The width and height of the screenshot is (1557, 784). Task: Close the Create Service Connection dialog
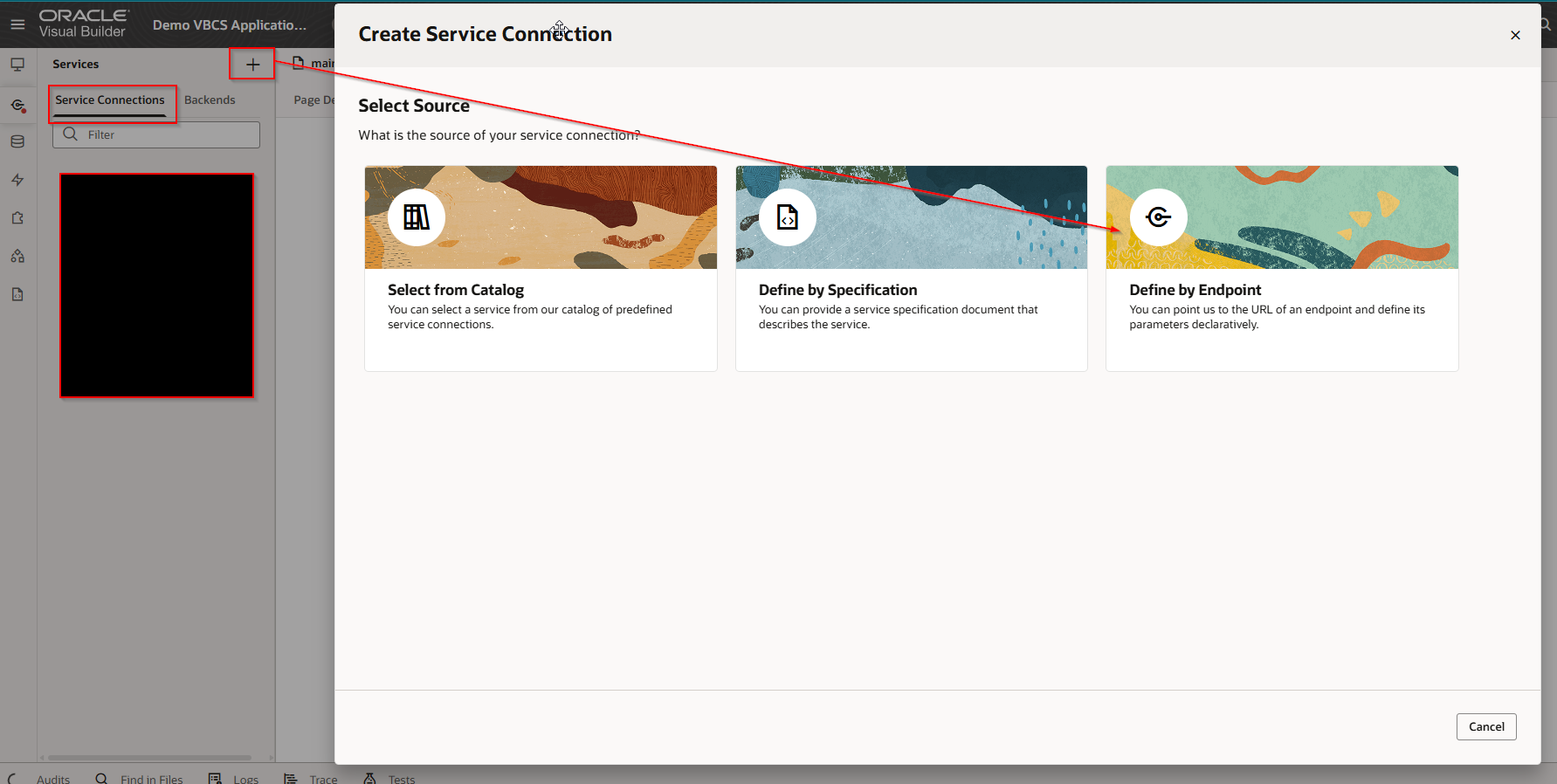click(1515, 35)
